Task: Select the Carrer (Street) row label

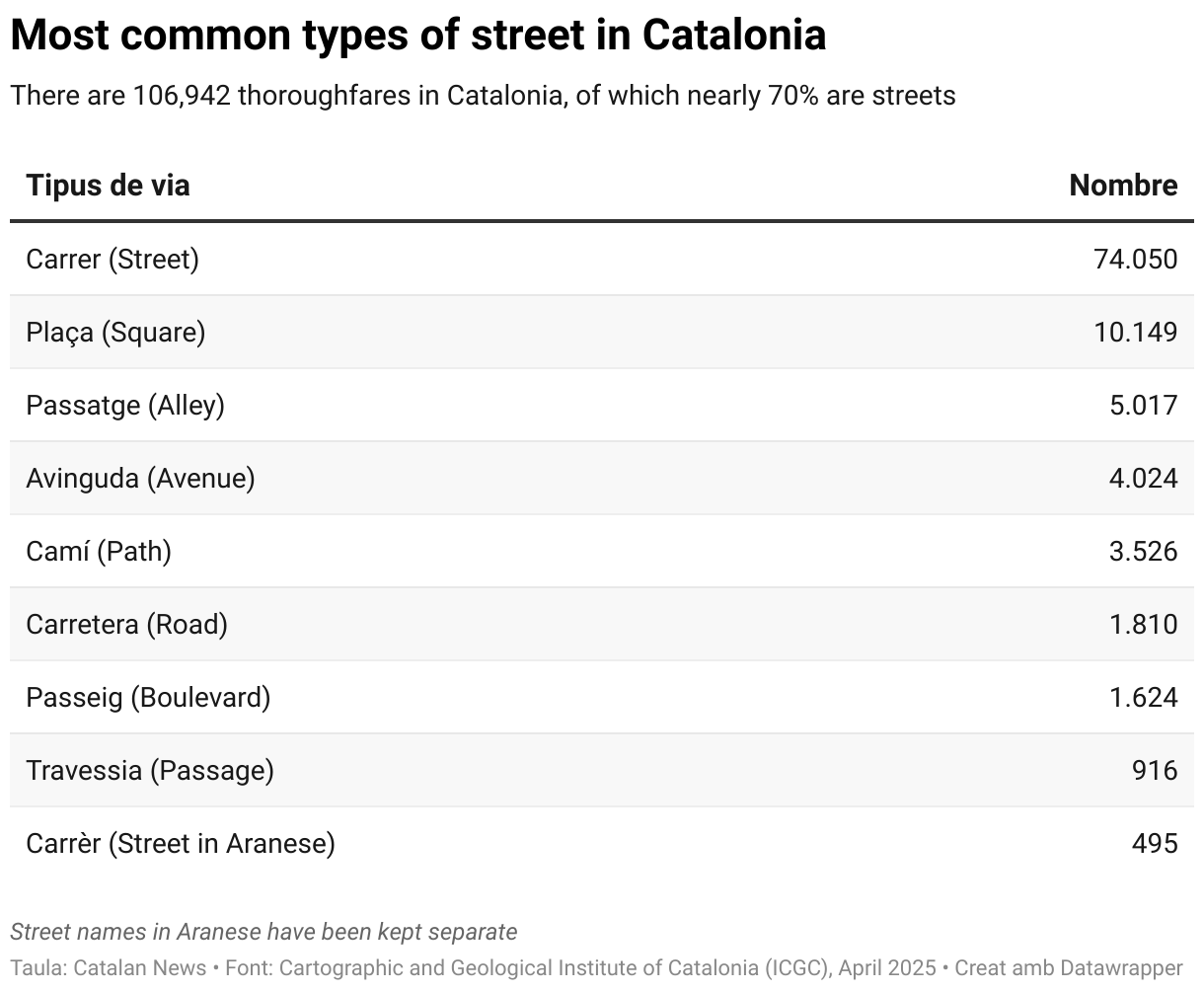Action: [113, 259]
